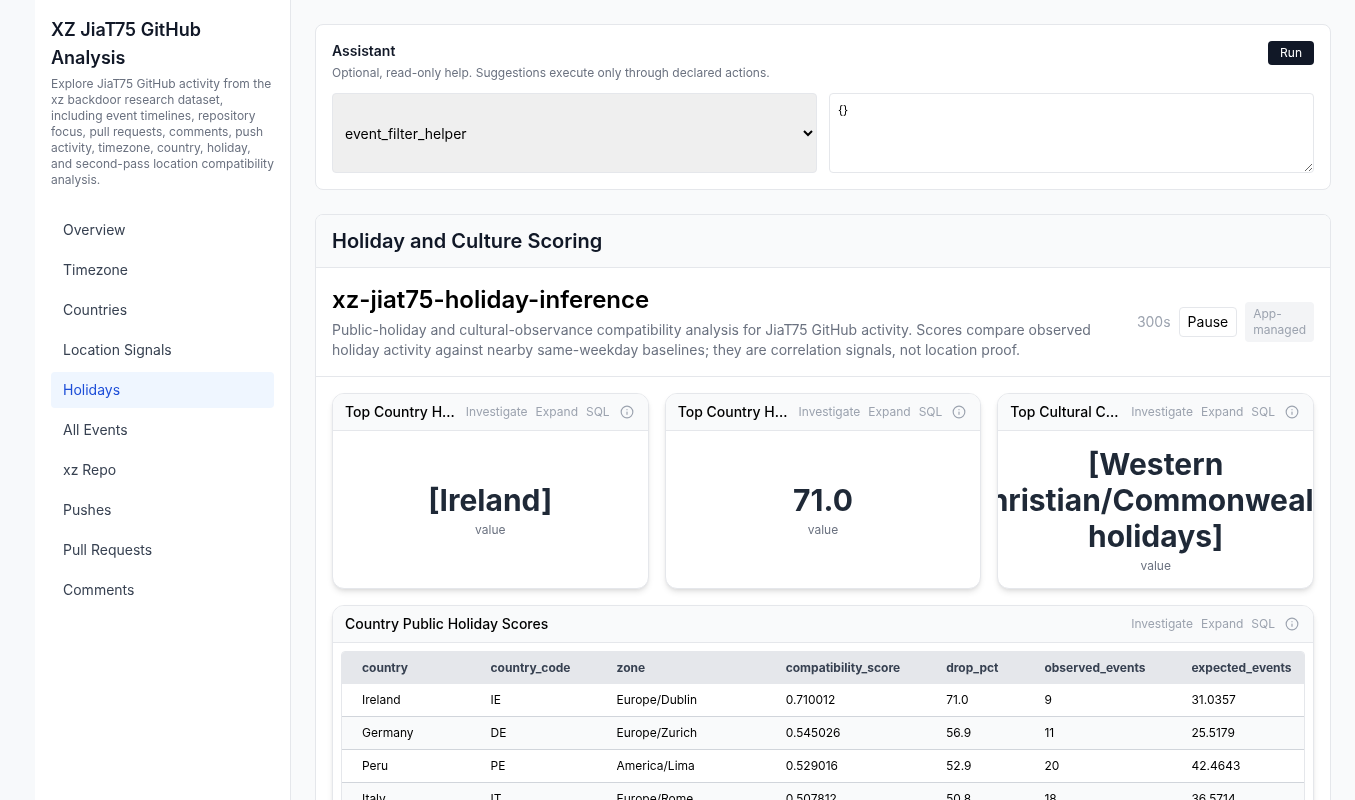Click the PE country code cell

[x=497, y=766]
